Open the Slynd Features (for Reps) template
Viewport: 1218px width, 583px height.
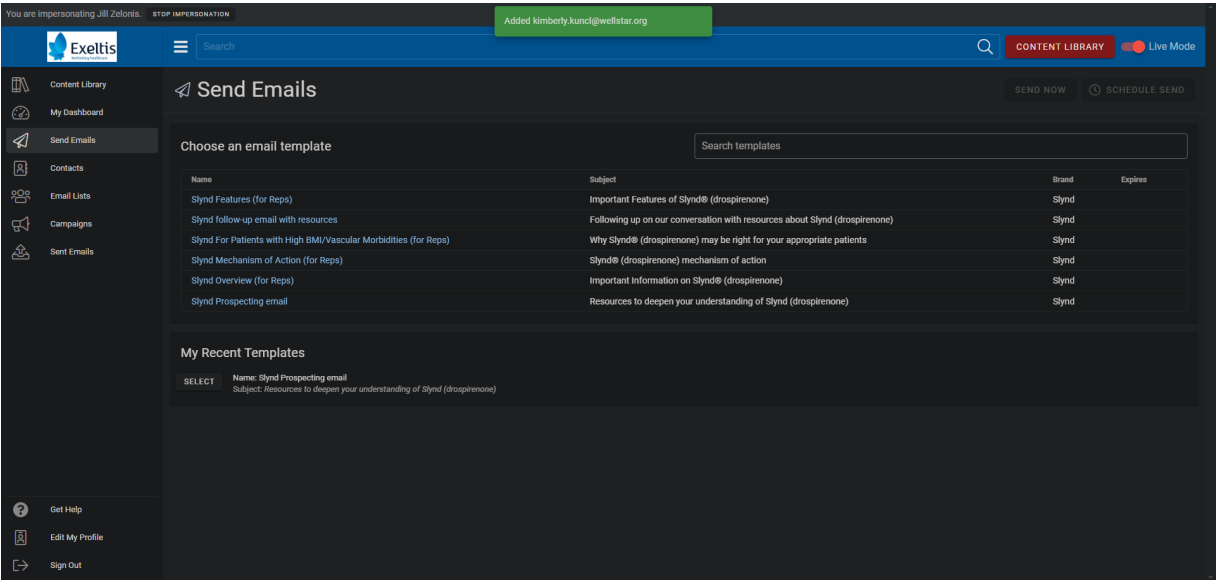point(242,199)
